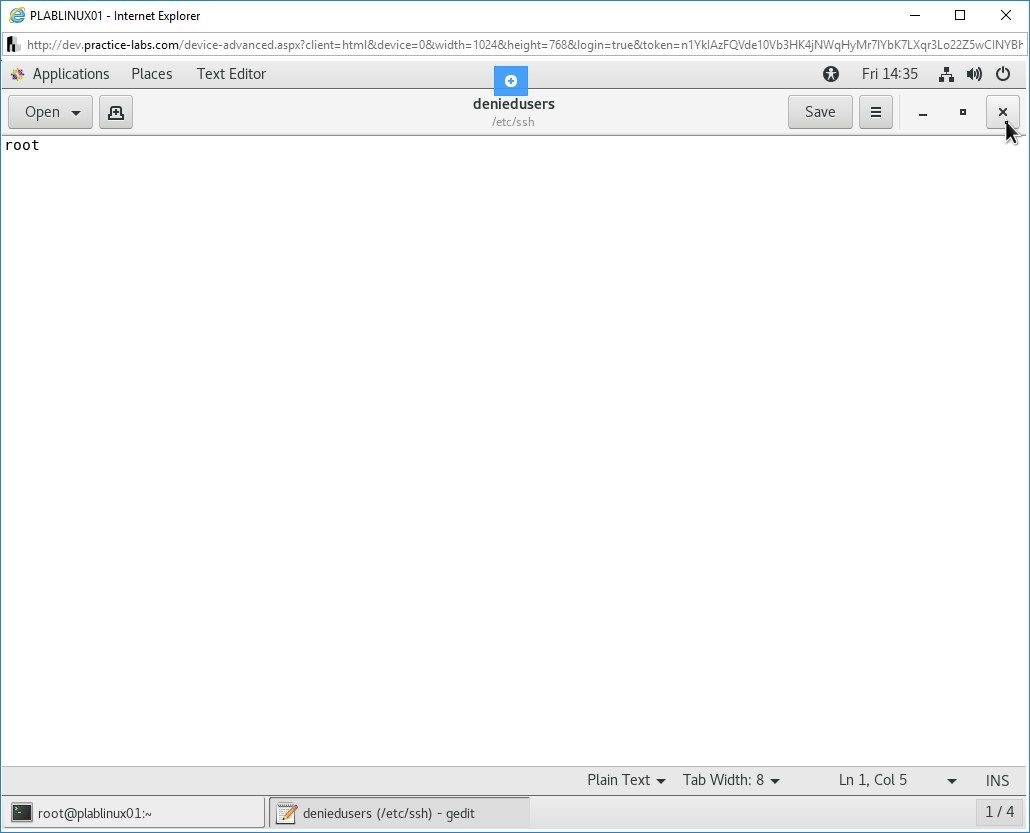Click the blue remote session toolbar pin
Screen dimensions: 1030x833
510,81
